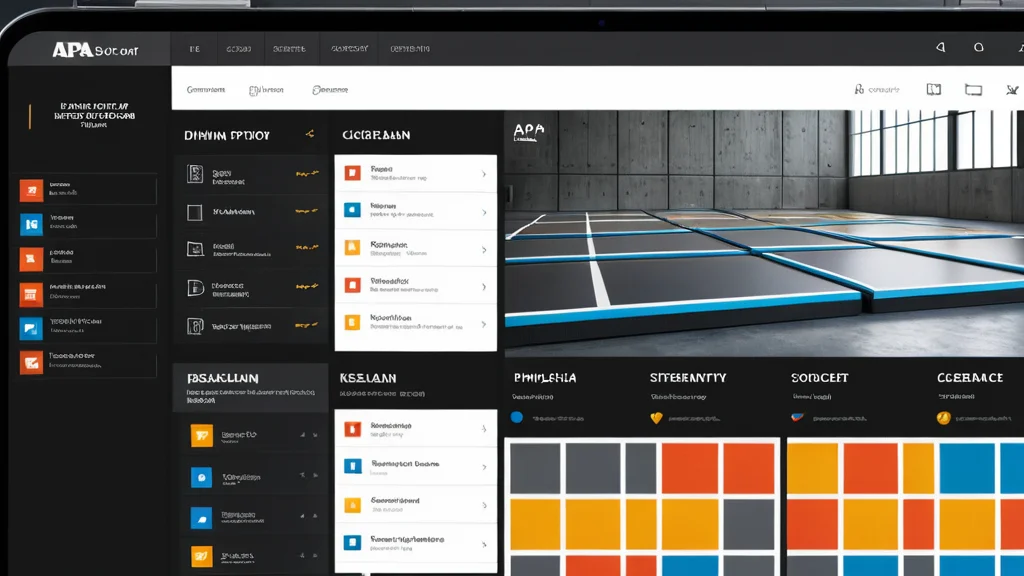Expand the fourth row chevron in the lower white list
The height and width of the screenshot is (576, 1024).
click(x=484, y=544)
